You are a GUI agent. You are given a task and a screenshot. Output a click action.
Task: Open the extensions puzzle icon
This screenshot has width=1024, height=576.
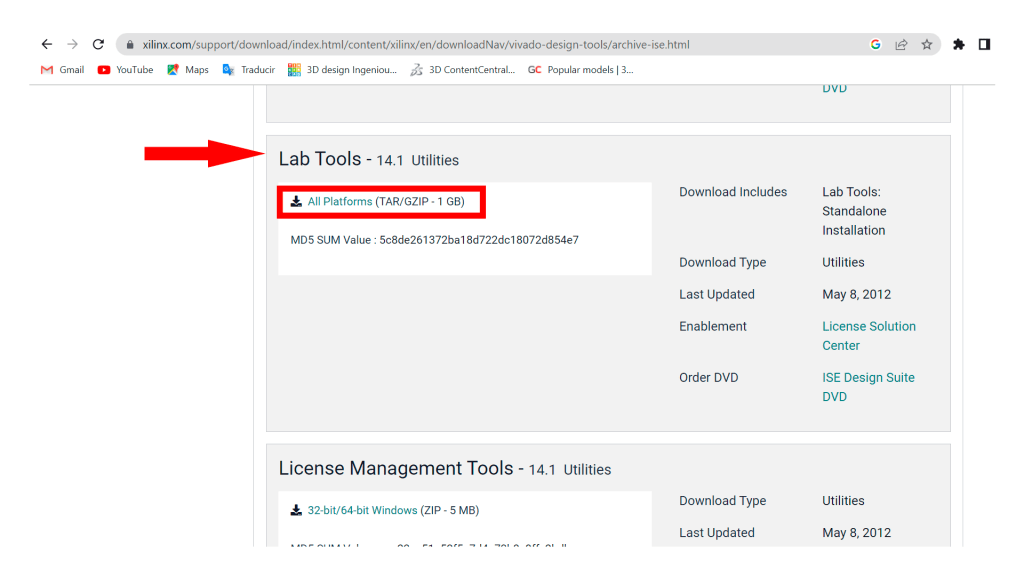[x=959, y=45]
